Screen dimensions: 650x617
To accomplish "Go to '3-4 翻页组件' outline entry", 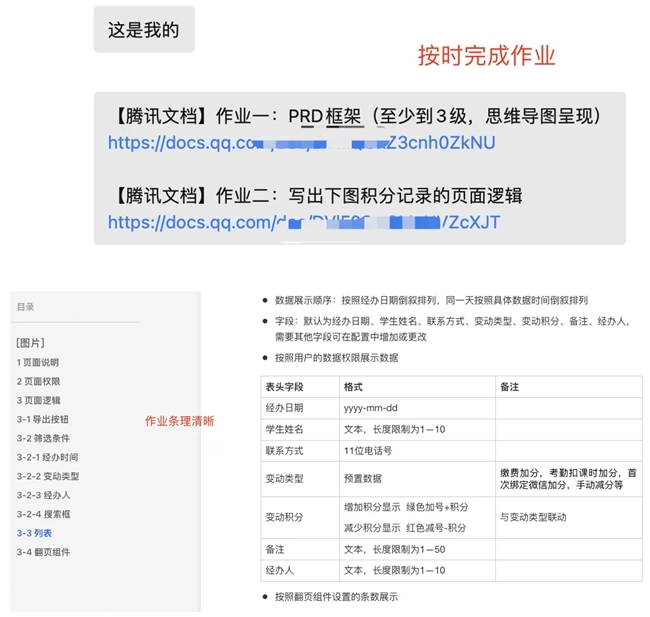I will point(43,552).
